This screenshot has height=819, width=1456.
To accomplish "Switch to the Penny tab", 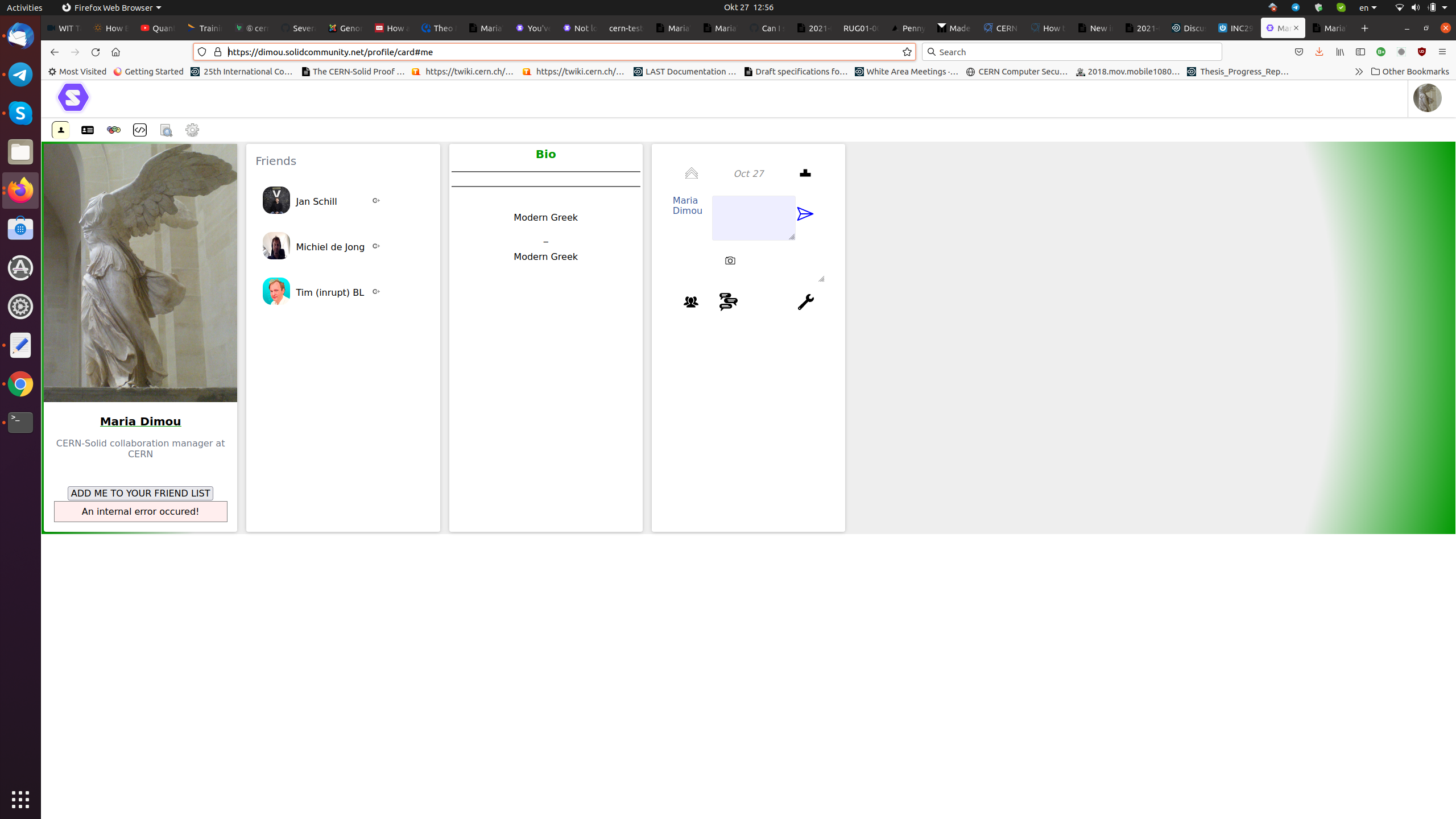I will point(908,28).
